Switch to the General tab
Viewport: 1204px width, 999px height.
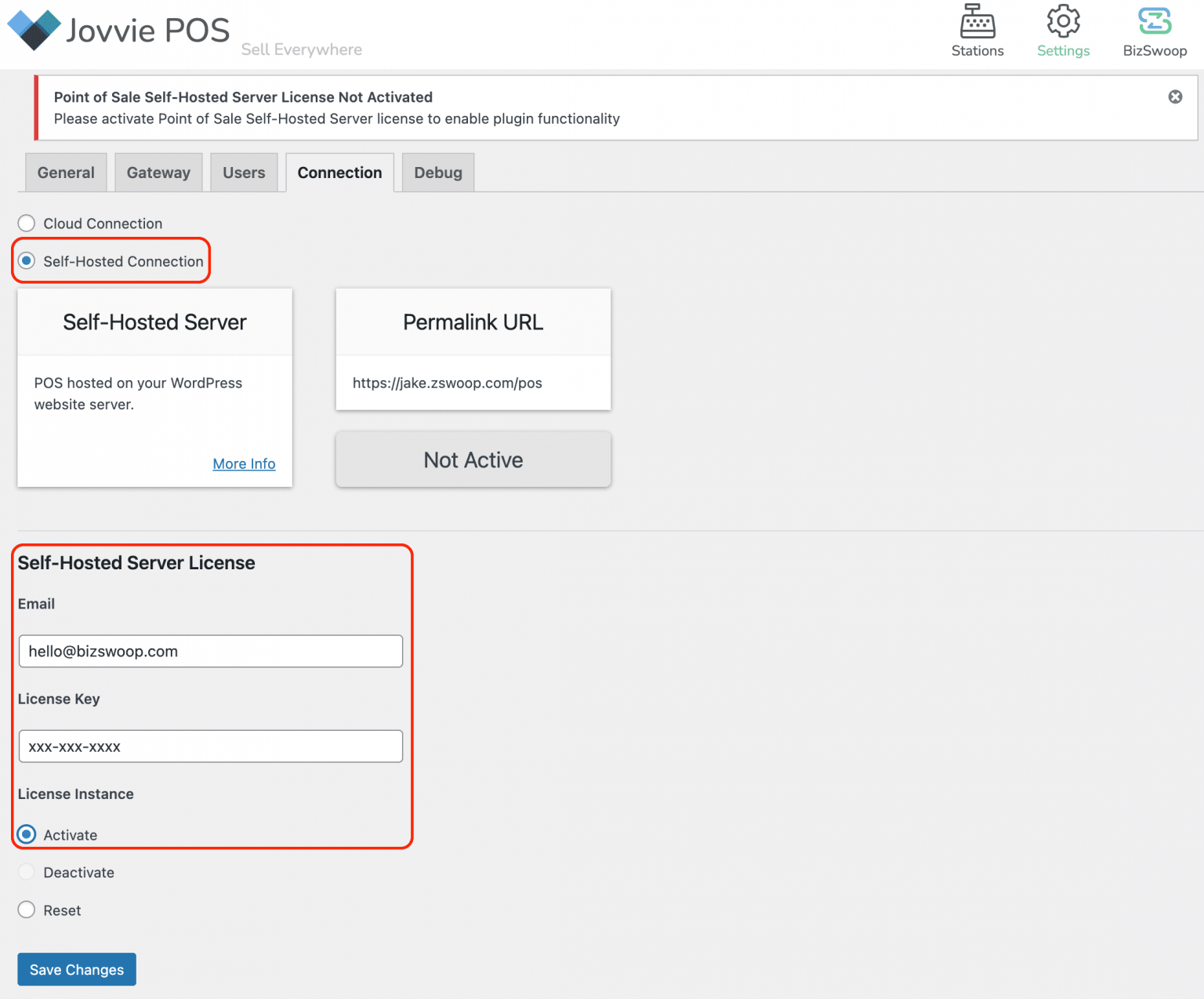[x=66, y=173]
